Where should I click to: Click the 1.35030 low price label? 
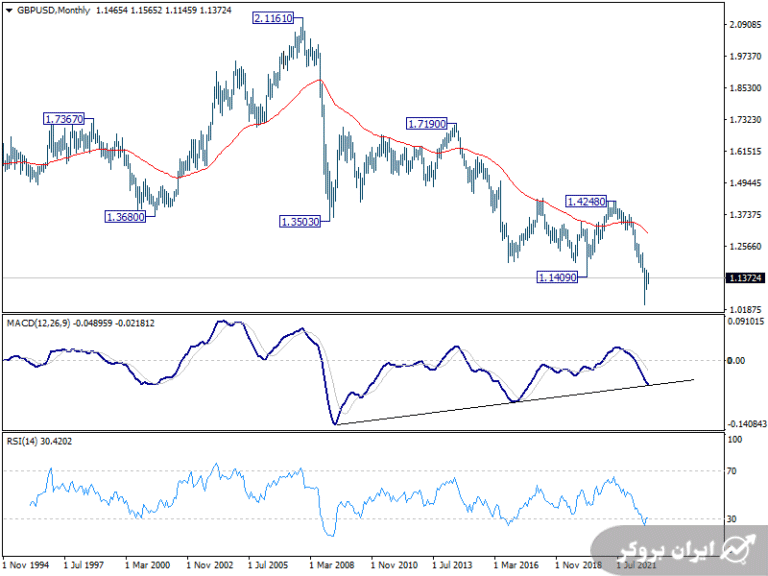click(x=300, y=222)
